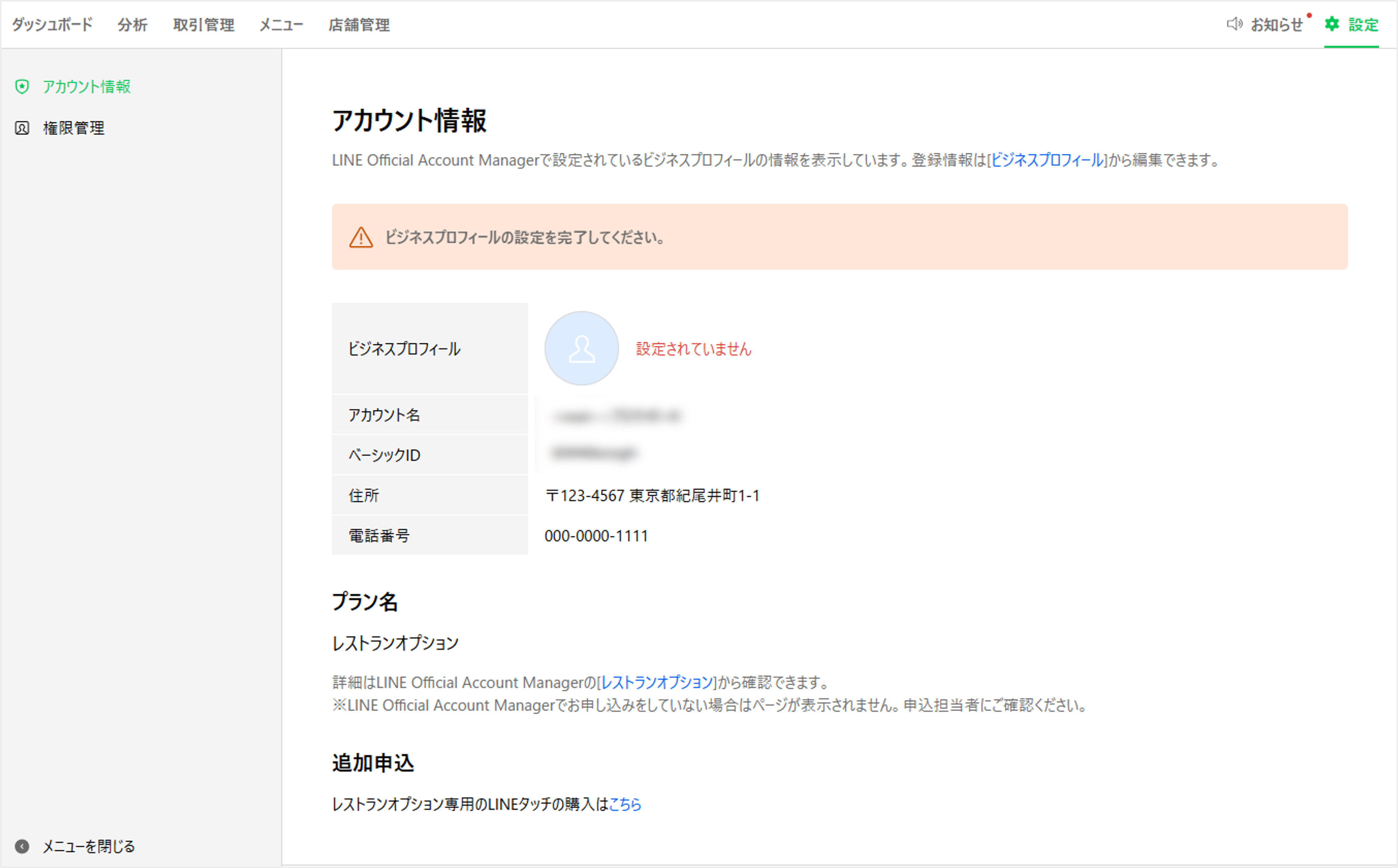The width and height of the screenshot is (1398, 868).
Task: Click the collapse arrow icon at sidebar bottom
Action: tap(22, 846)
